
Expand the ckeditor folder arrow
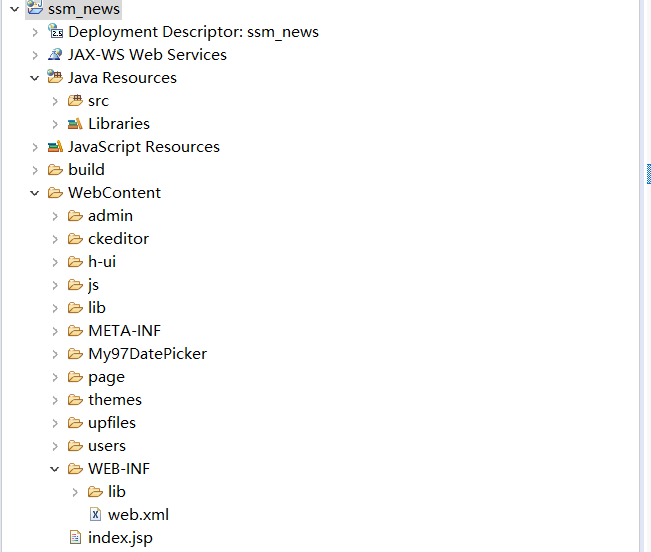(55, 239)
